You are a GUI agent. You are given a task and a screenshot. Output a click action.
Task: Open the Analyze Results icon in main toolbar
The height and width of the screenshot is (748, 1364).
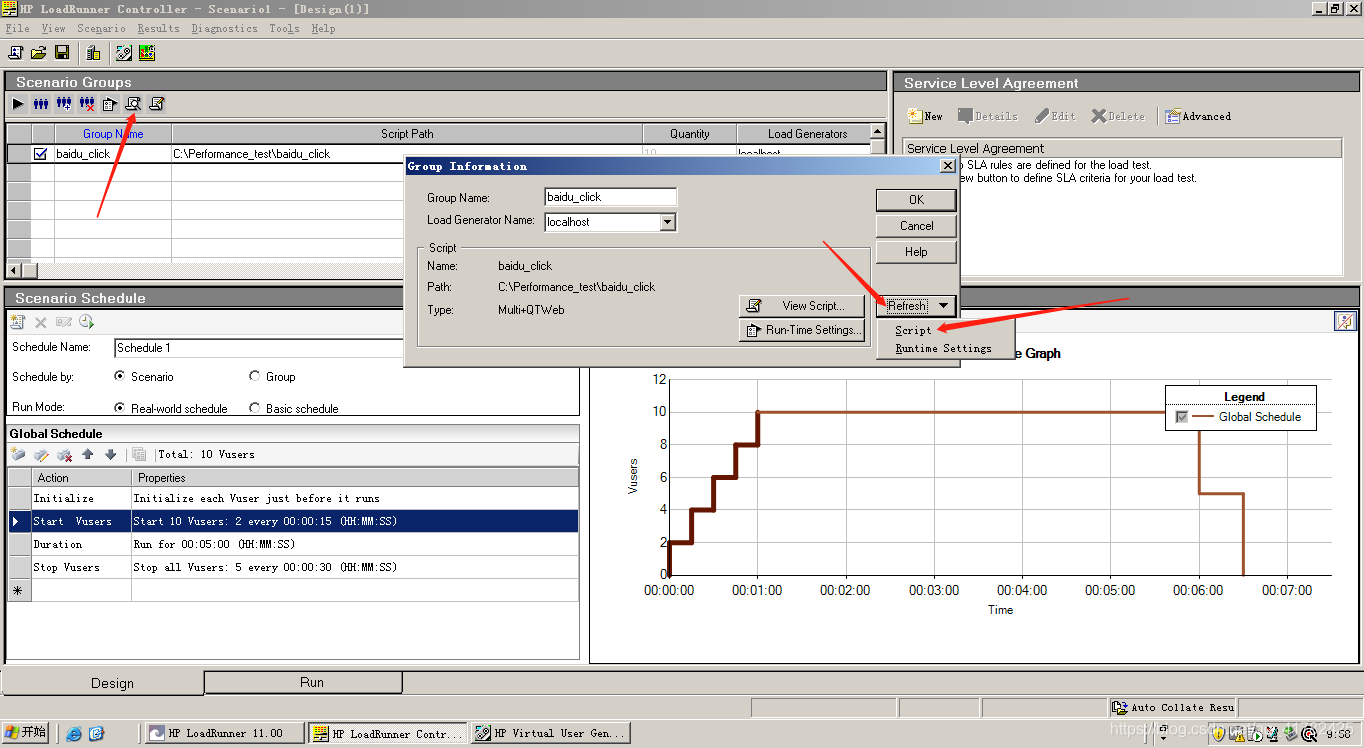click(146, 52)
